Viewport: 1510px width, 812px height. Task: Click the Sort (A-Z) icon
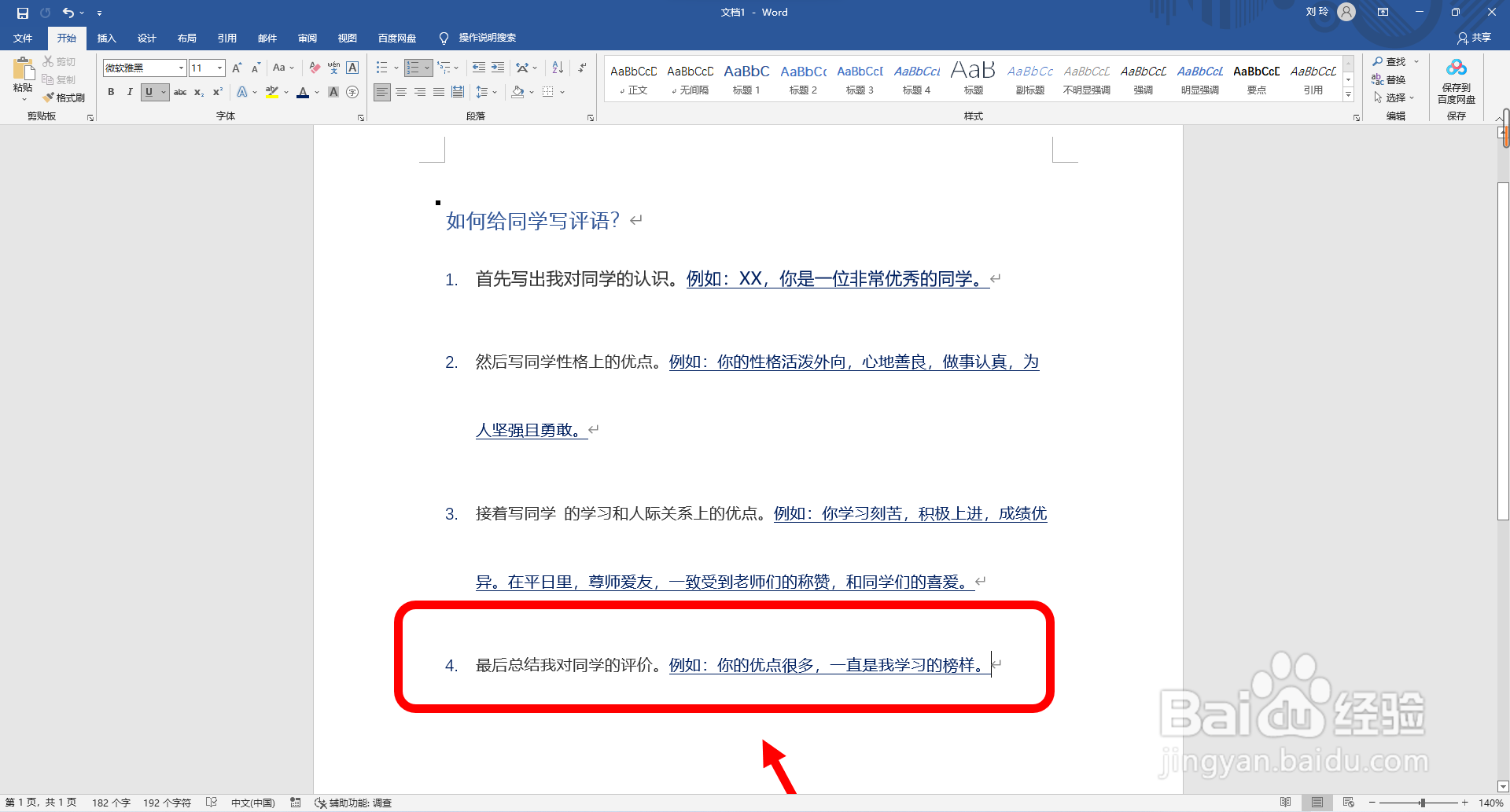click(x=558, y=68)
